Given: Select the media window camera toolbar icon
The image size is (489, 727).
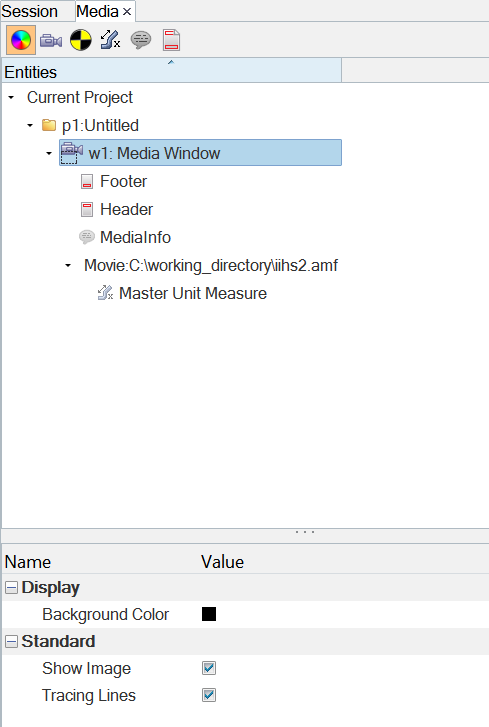Looking at the screenshot, I should pos(51,41).
